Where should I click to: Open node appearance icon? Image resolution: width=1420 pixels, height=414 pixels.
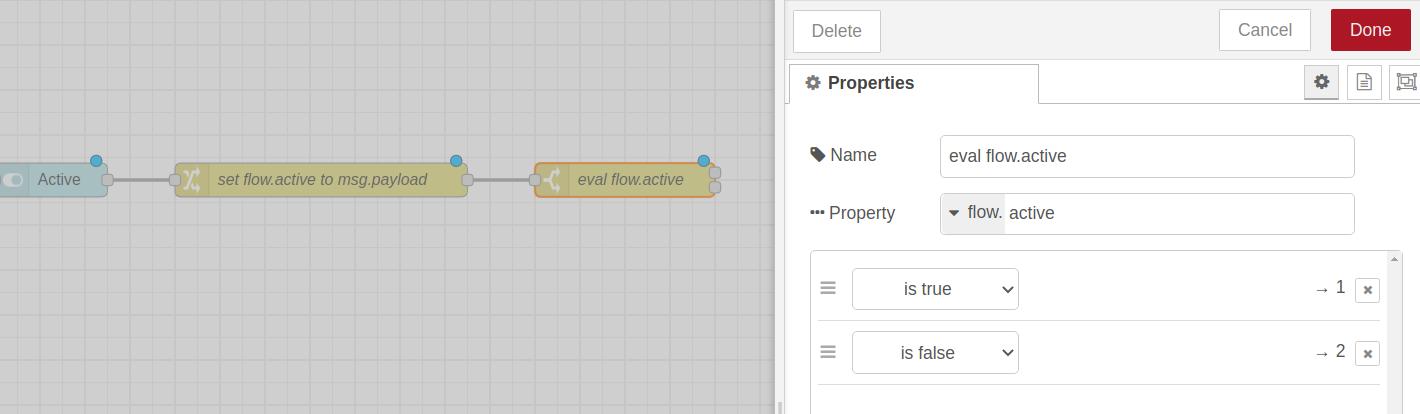(1405, 82)
